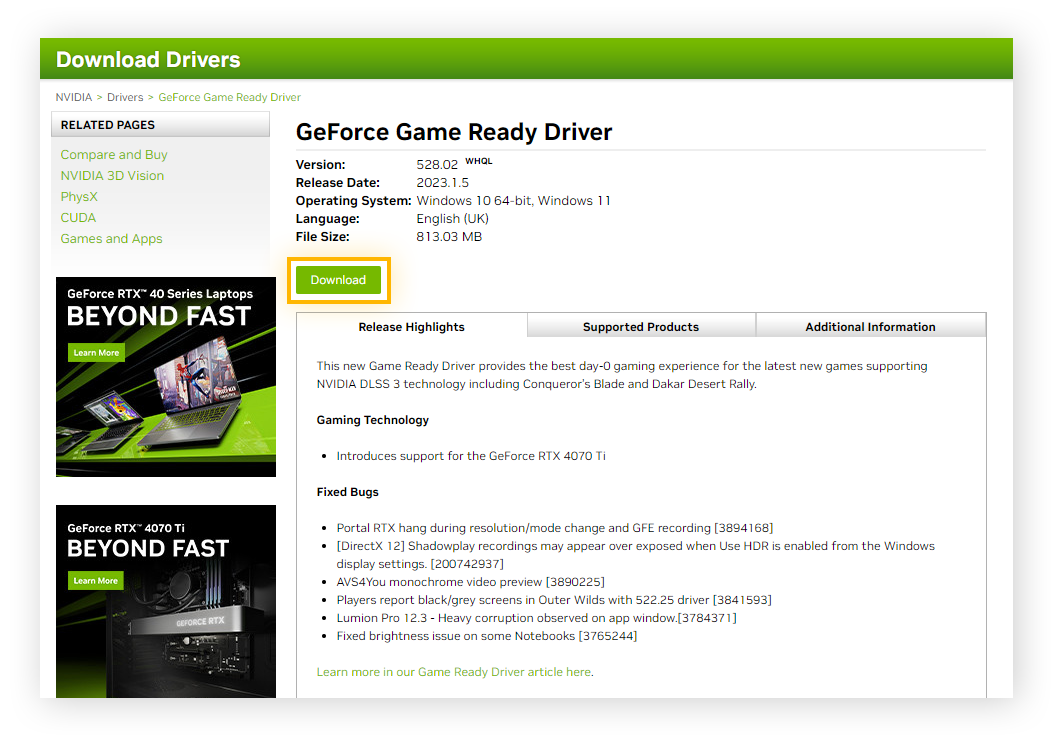
Task: Open the Additional Information tab
Action: 870,326
